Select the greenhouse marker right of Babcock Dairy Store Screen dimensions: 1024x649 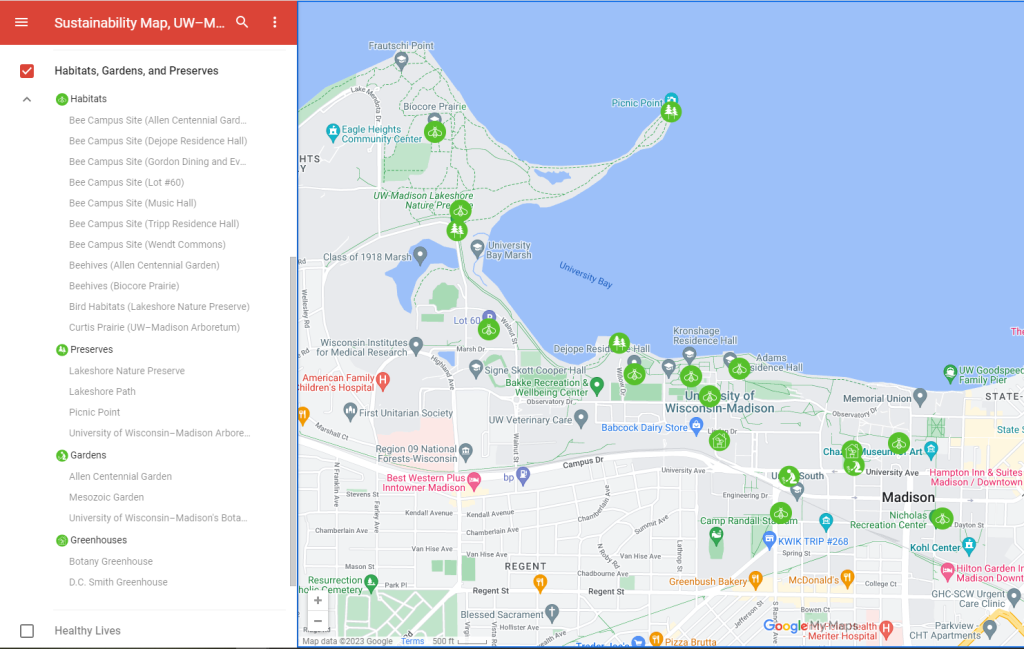tap(719, 441)
